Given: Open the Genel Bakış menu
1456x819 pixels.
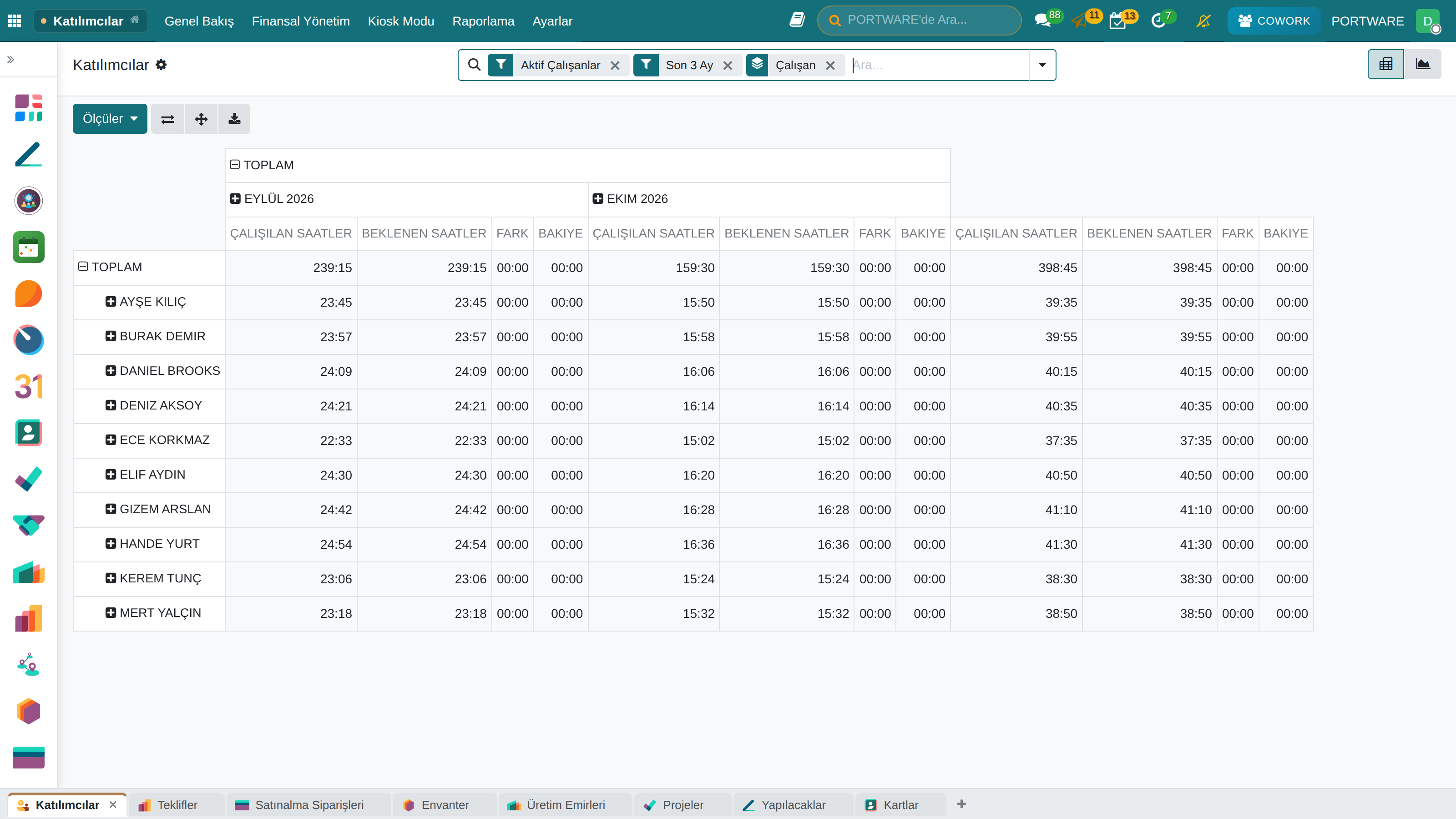Looking at the screenshot, I should coord(199,21).
